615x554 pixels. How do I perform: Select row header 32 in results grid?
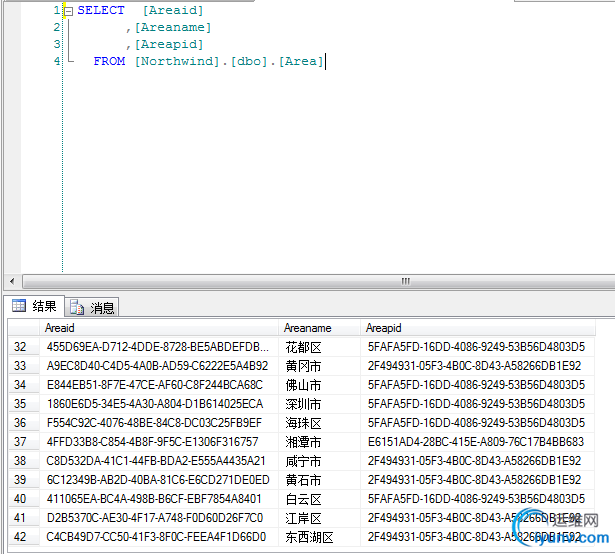tap(24, 347)
